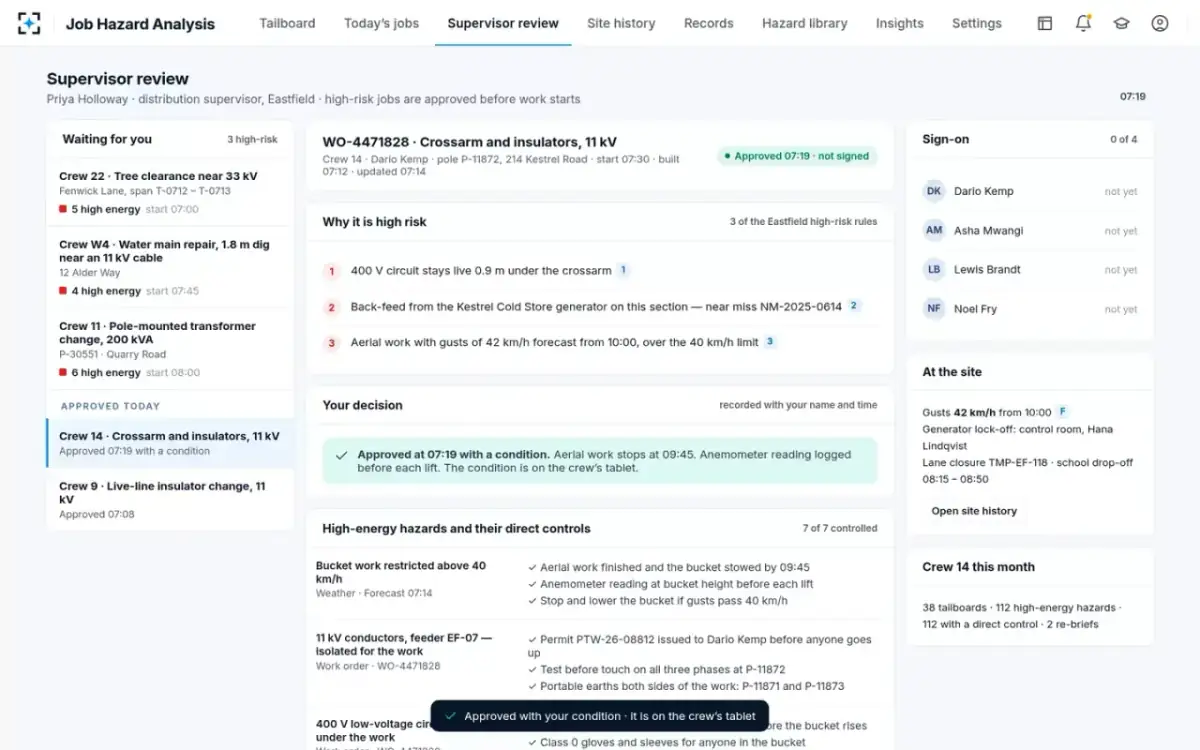The image size is (1200, 750).
Task: Click the check icon in the decision banner
Action: (x=342, y=455)
